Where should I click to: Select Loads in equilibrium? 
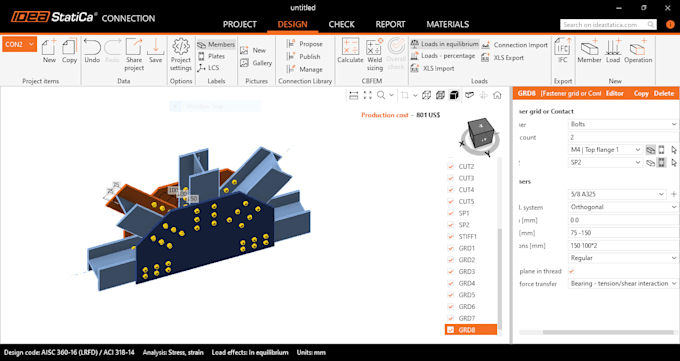(445, 44)
